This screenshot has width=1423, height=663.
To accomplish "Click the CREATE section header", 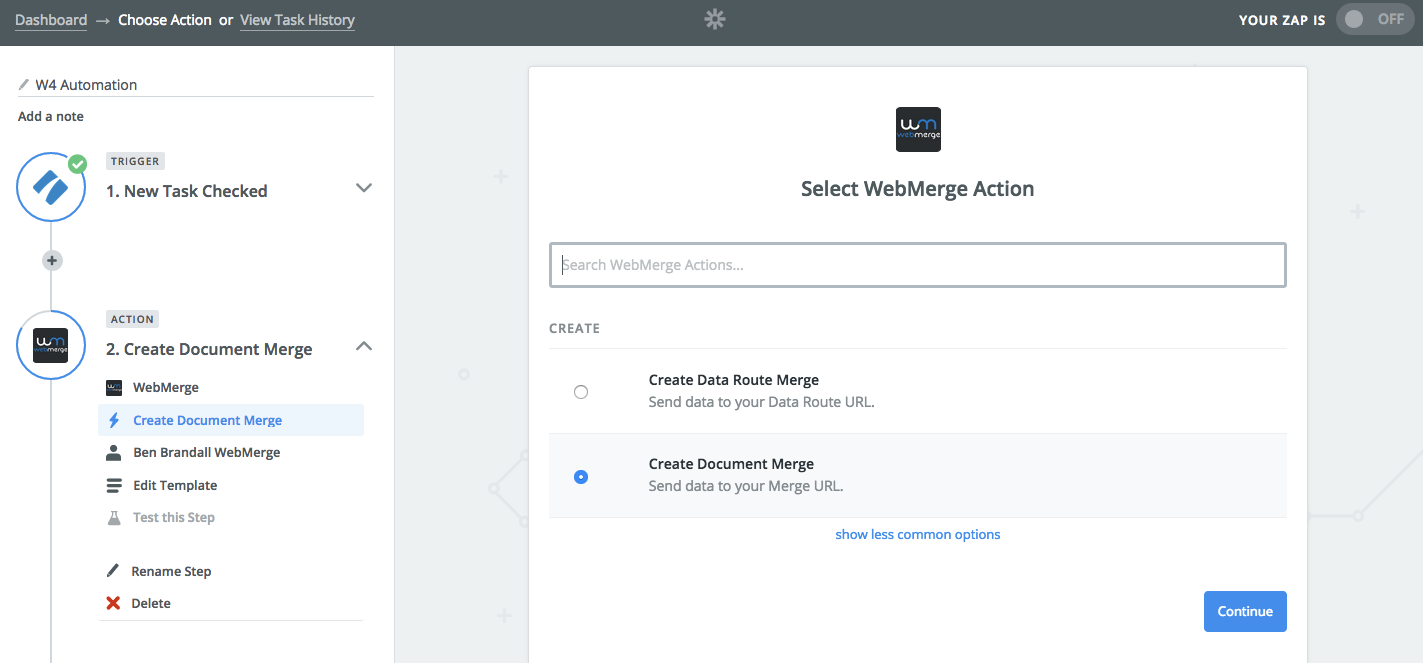I will pos(575,328).
